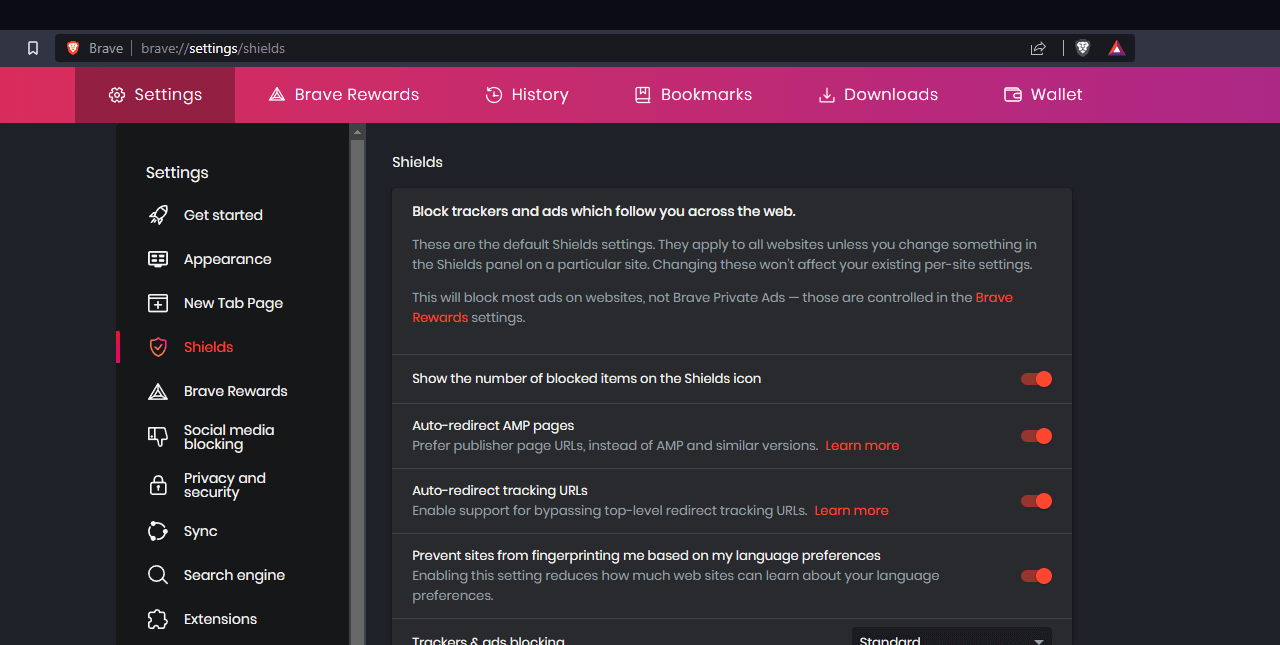The width and height of the screenshot is (1280, 645).
Task: Switch to the Brave Rewards tab label
Action: 357,95
